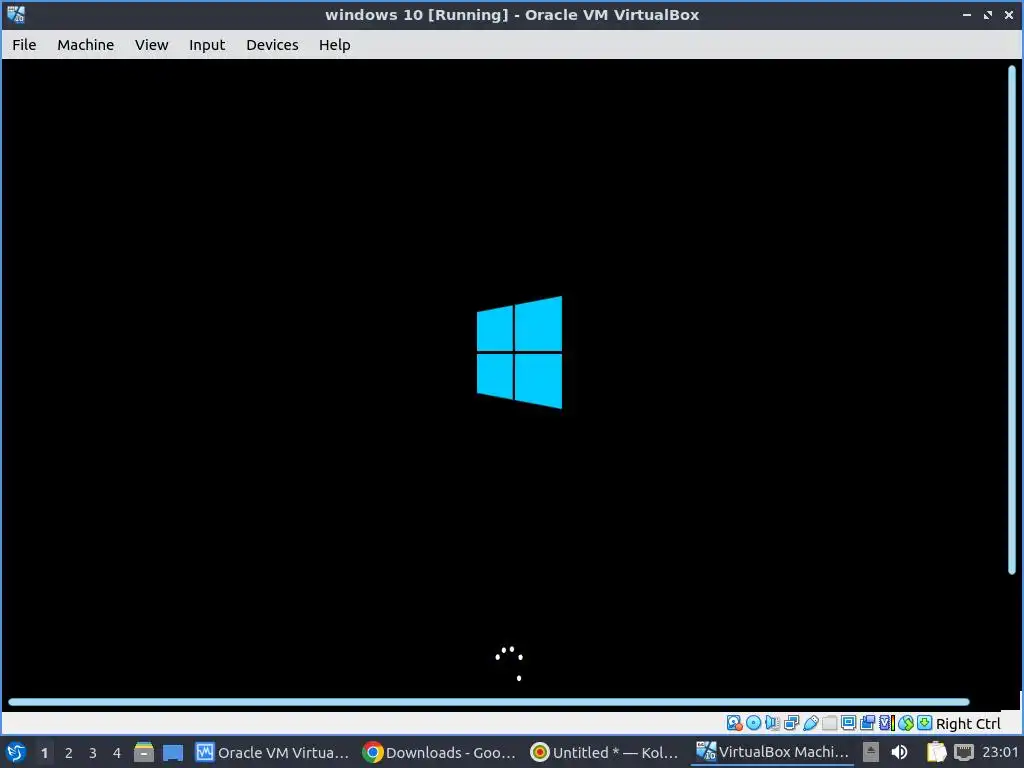Screen dimensions: 1024x768
Task: Launch the file manager from the panel
Action: [x=144, y=752]
